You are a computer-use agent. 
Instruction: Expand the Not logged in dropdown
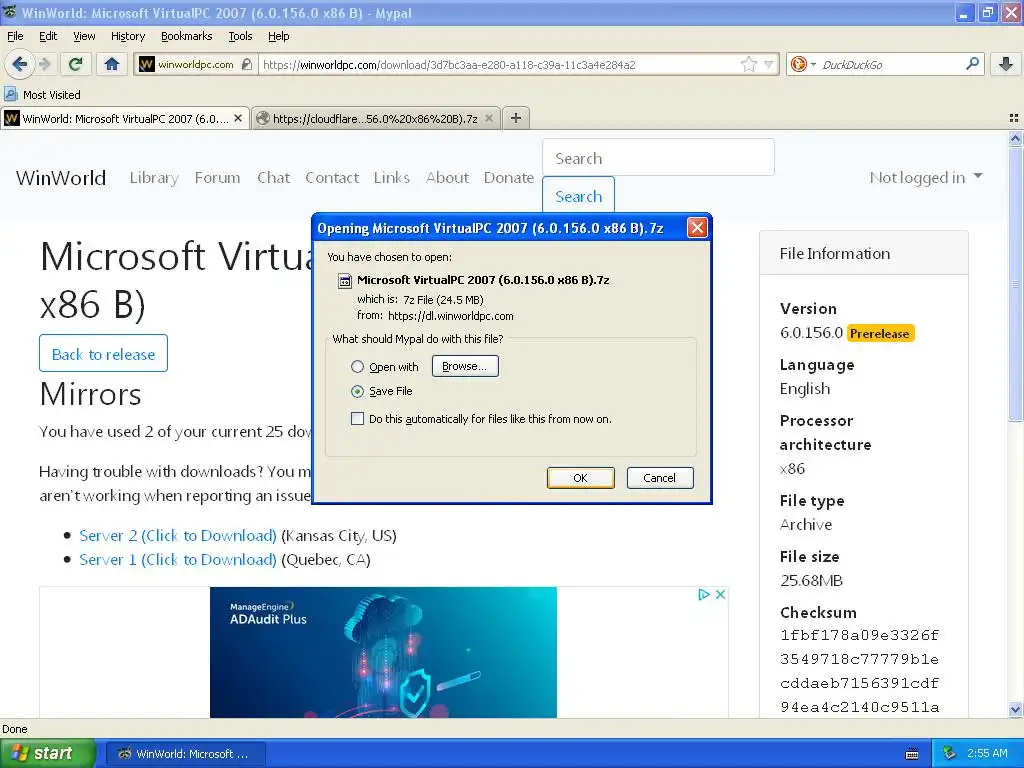point(925,178)
